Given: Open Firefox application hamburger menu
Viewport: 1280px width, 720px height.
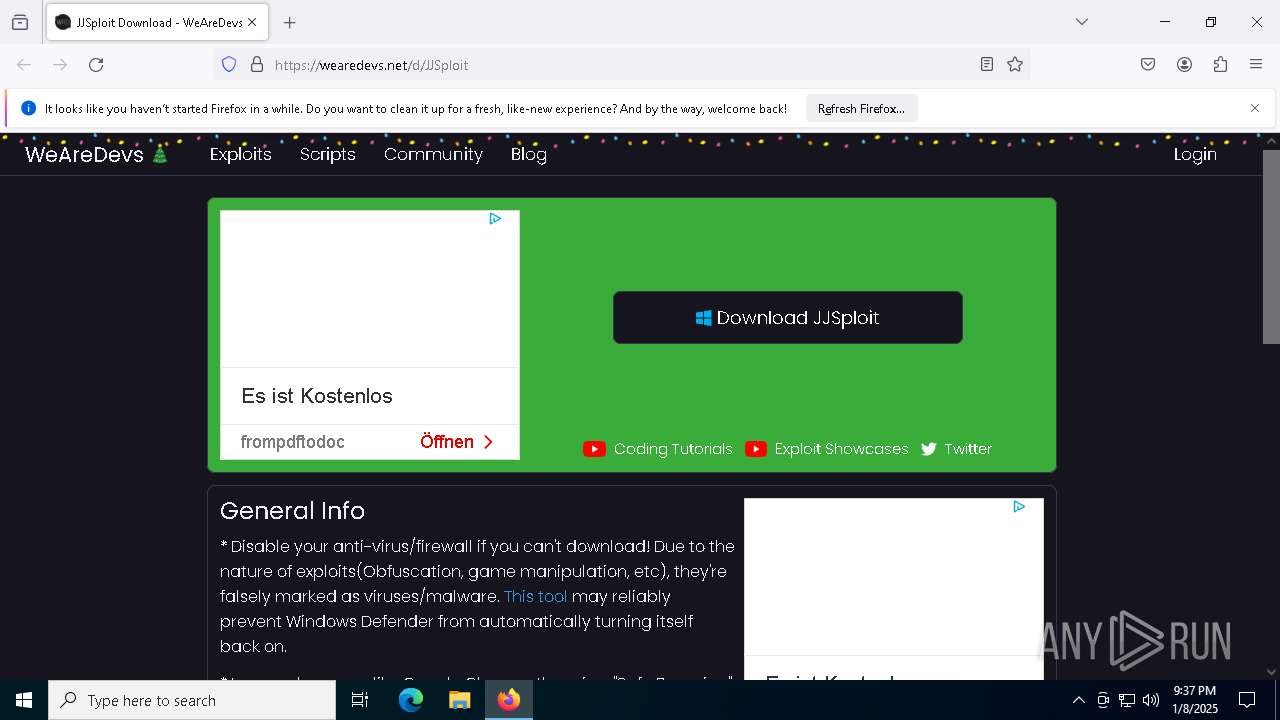Looking at the screenshot, I should 1256,65.
